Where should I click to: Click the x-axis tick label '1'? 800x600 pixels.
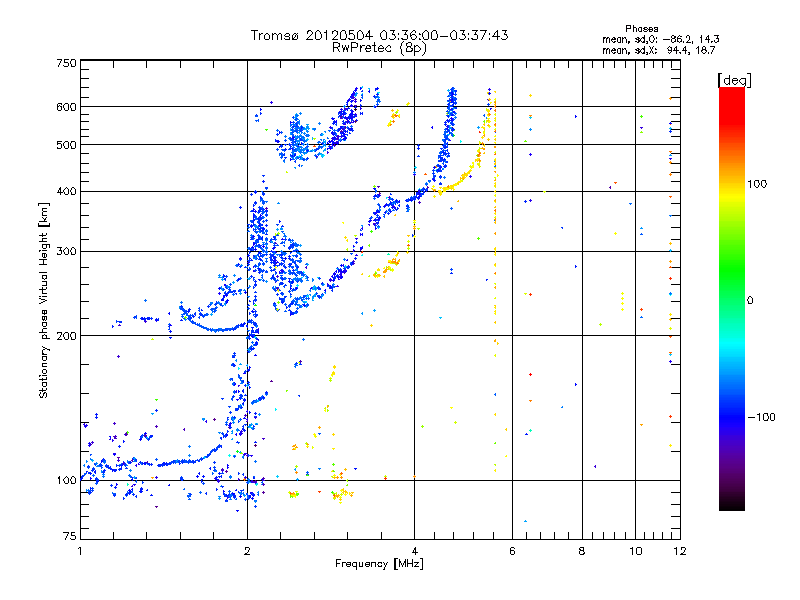81,551
